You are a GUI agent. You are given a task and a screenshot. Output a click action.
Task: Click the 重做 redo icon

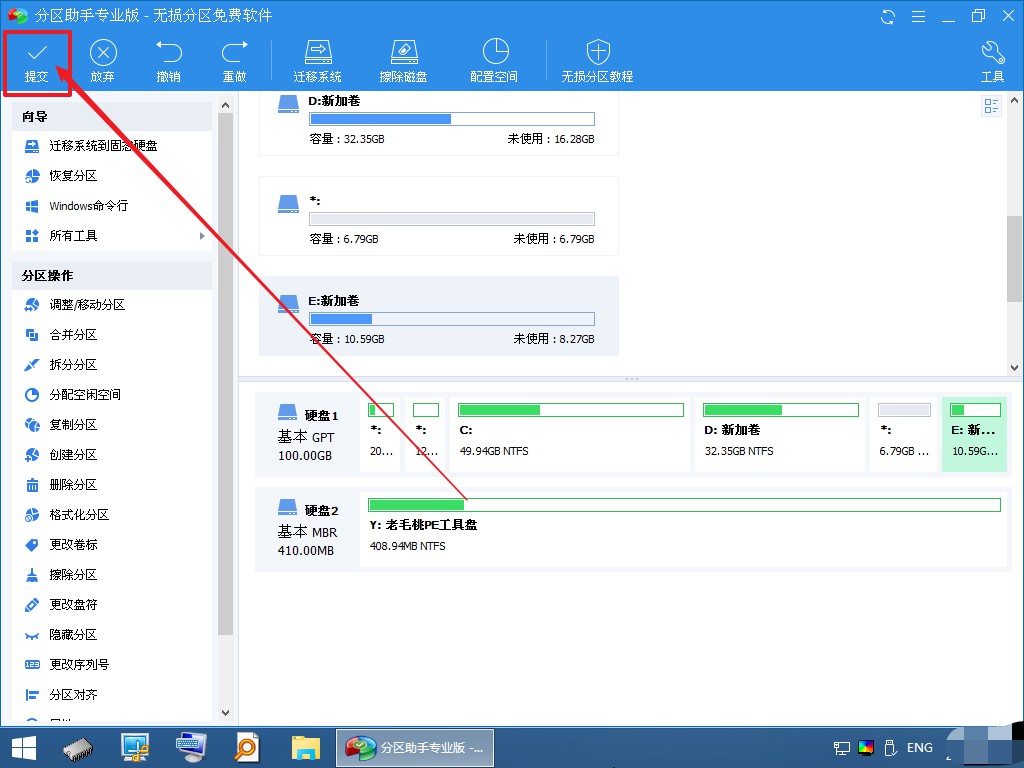234,52
